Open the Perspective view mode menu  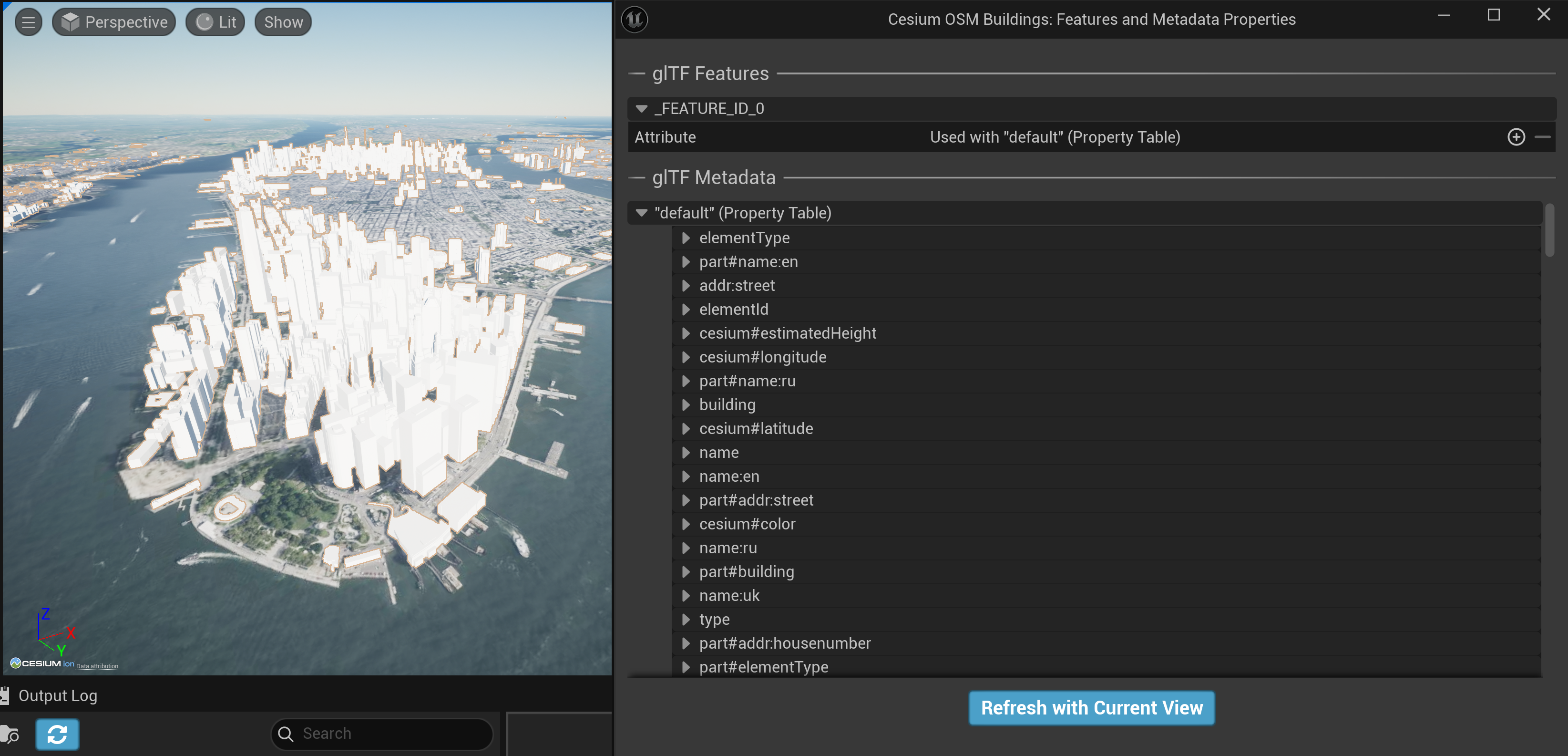pyautogui.click(x=127, y=21)
